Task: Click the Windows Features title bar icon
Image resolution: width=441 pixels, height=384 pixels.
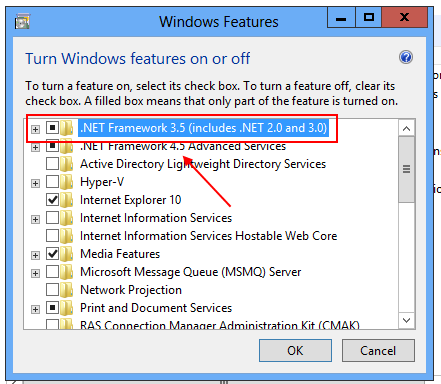Action: pyautogui.click(x=22, y=21)
